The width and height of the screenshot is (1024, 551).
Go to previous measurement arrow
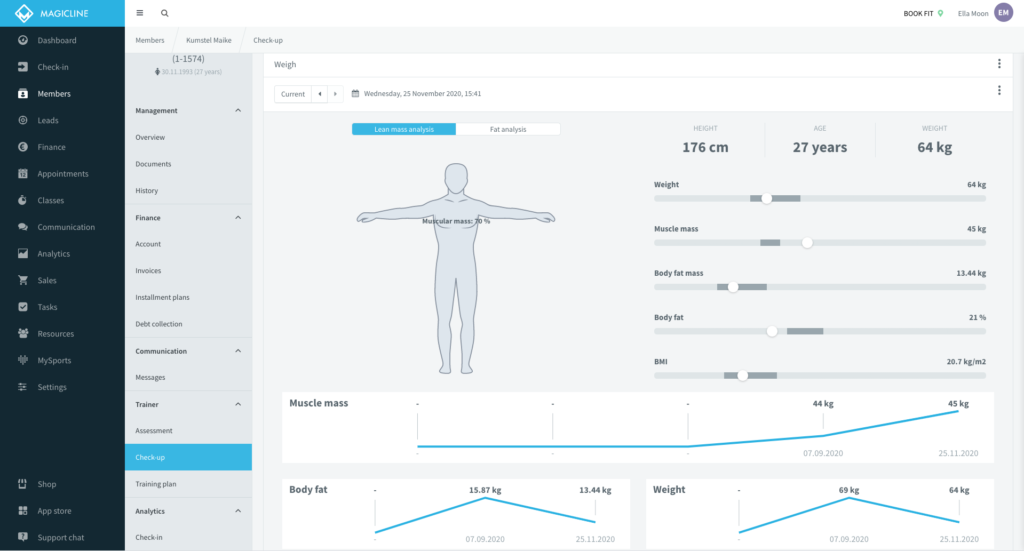tap(320, 94)
